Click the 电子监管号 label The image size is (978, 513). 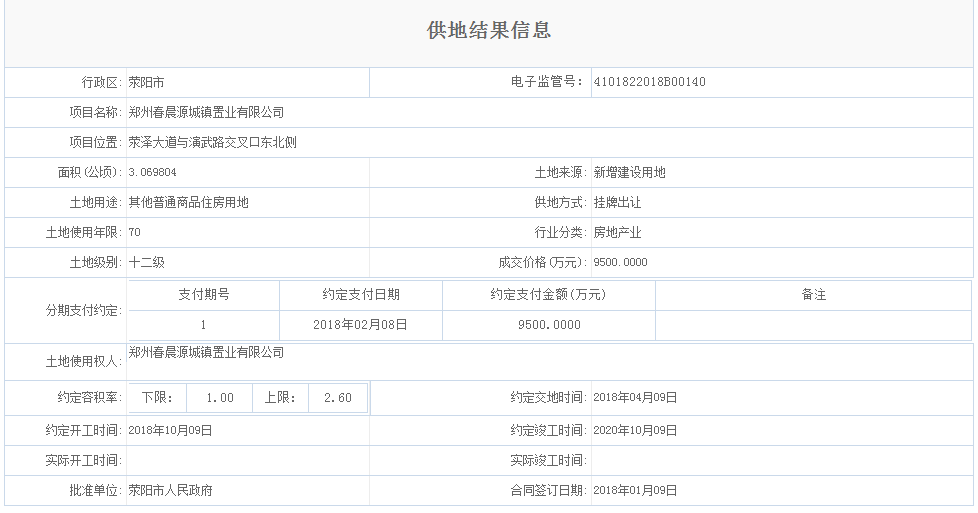click(547, 82)
